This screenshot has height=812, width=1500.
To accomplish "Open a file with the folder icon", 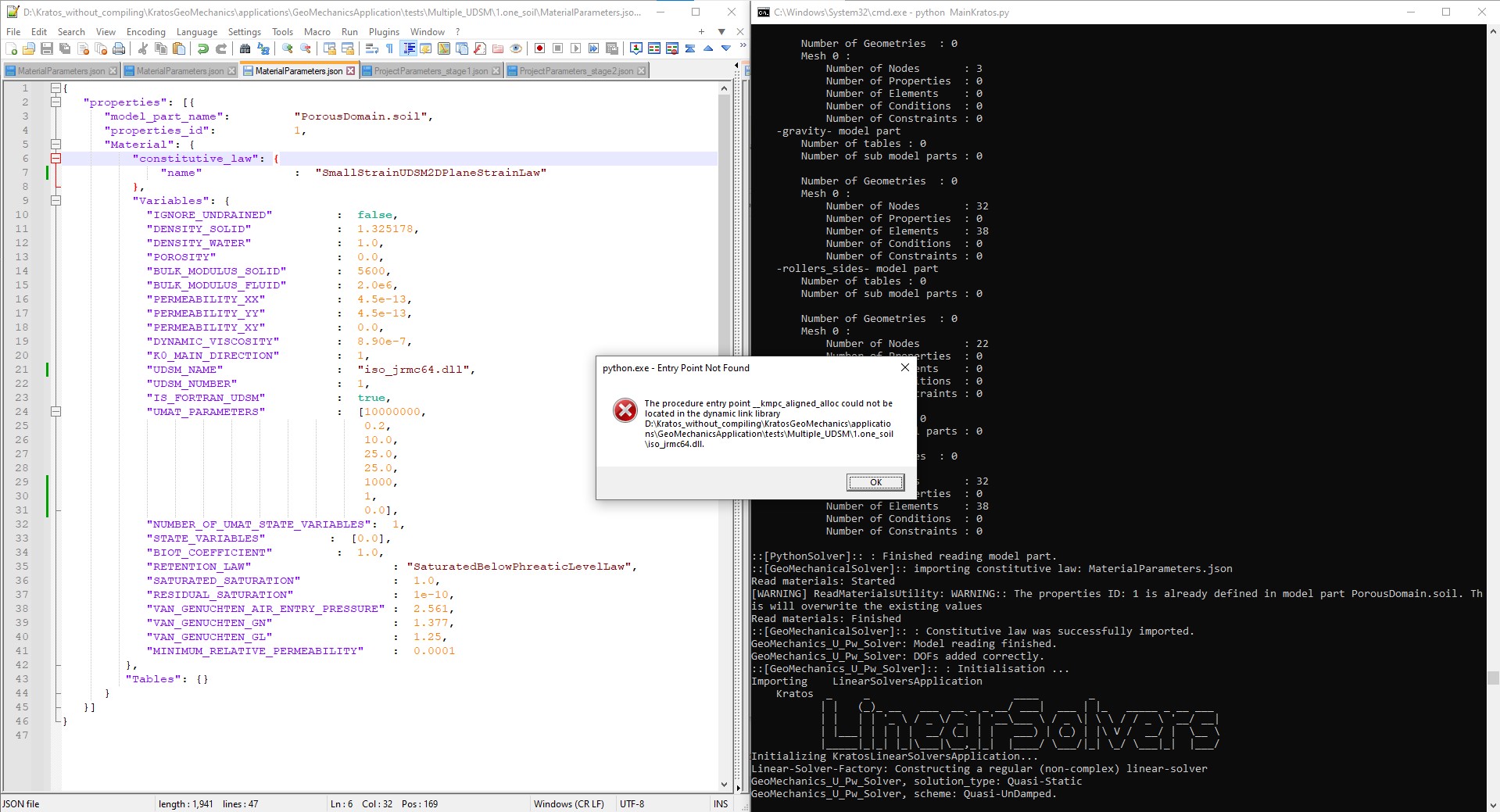I will click(29, 48).
